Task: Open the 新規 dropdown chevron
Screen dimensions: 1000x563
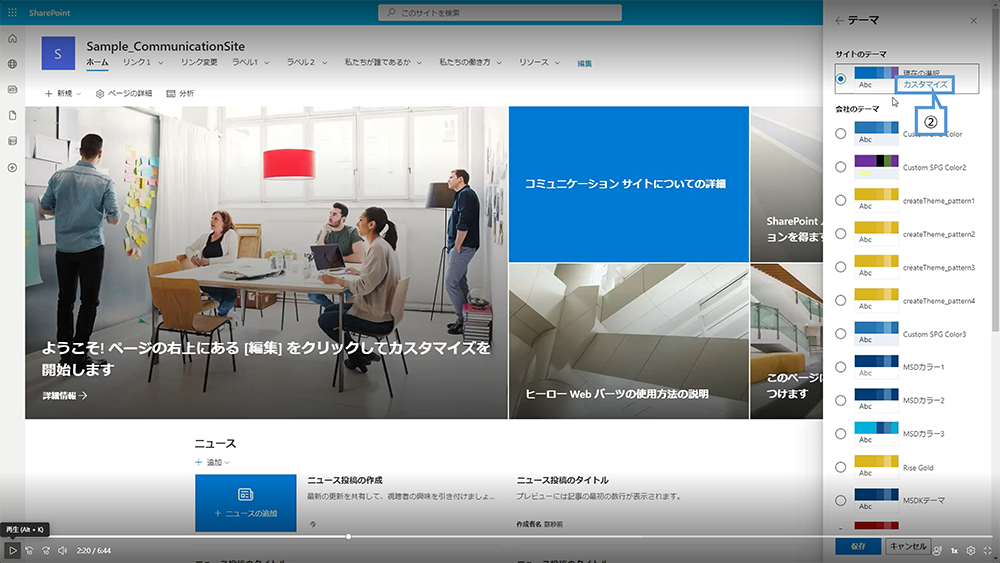Action: (78, 94)
